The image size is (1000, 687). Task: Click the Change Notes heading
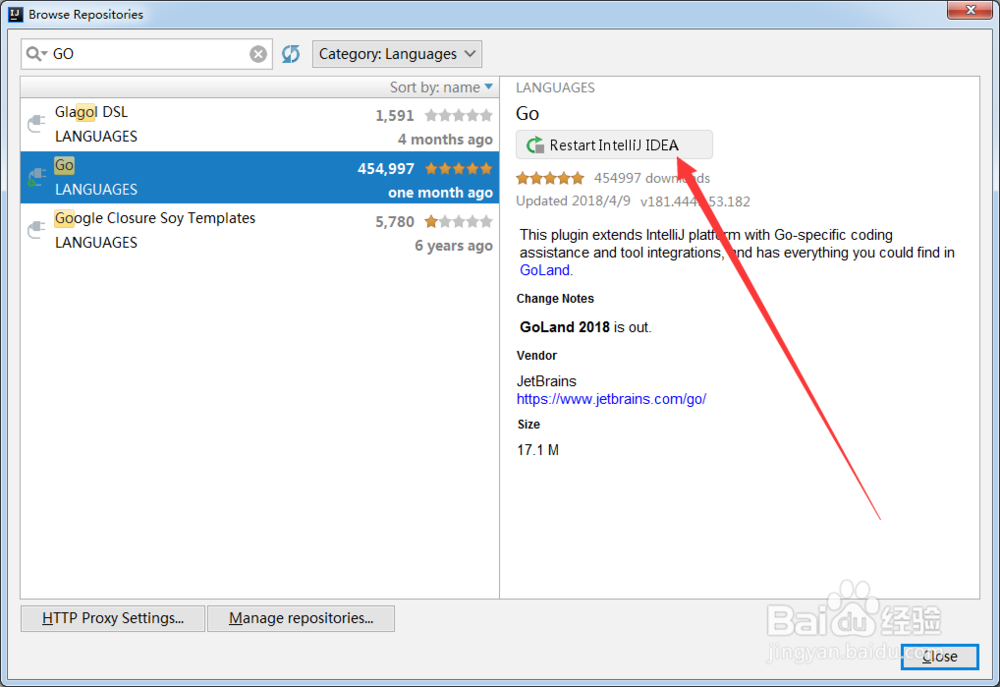pyautogui.click(x=555, y=299)
